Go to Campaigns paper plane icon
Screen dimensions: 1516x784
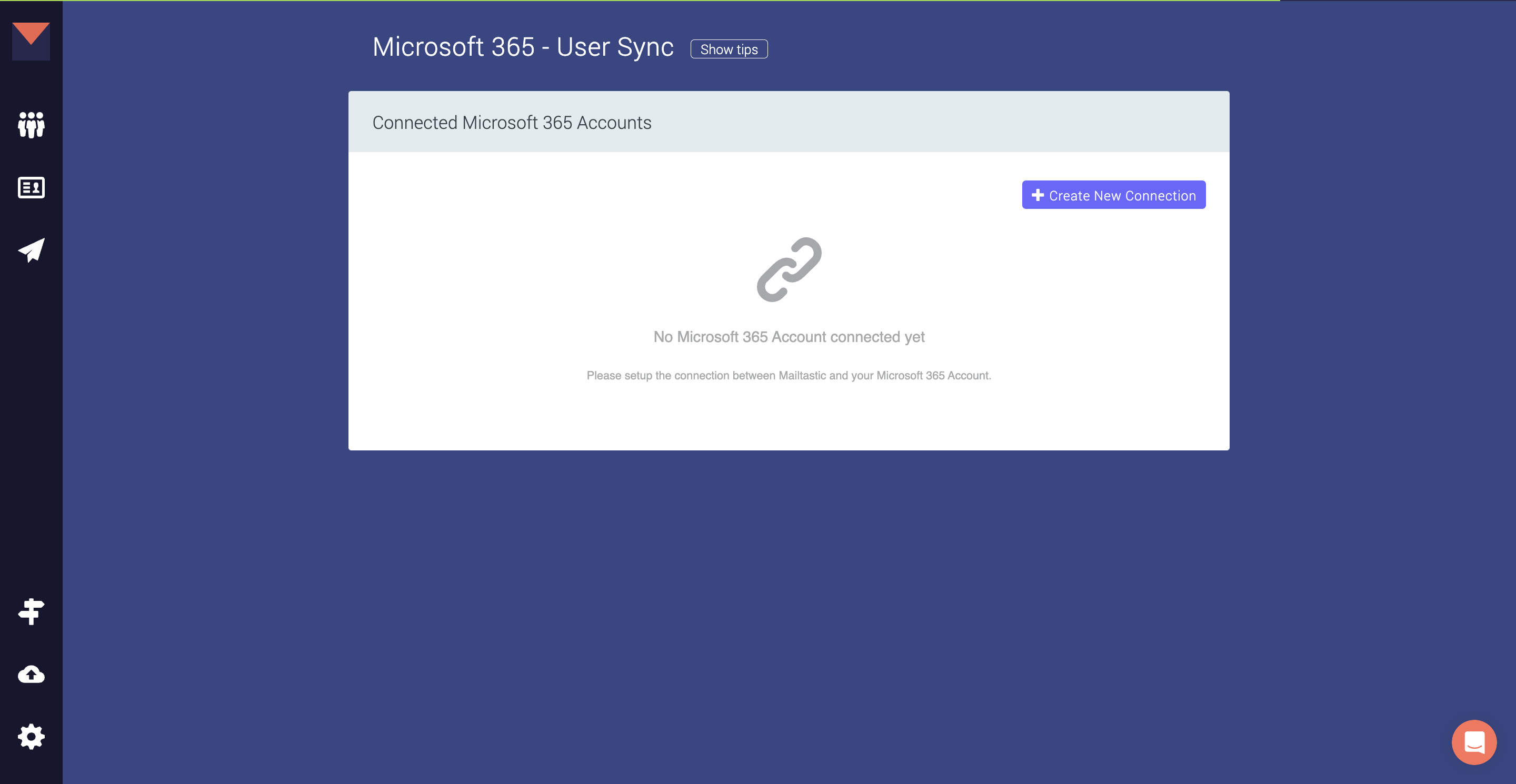point(31,250)
